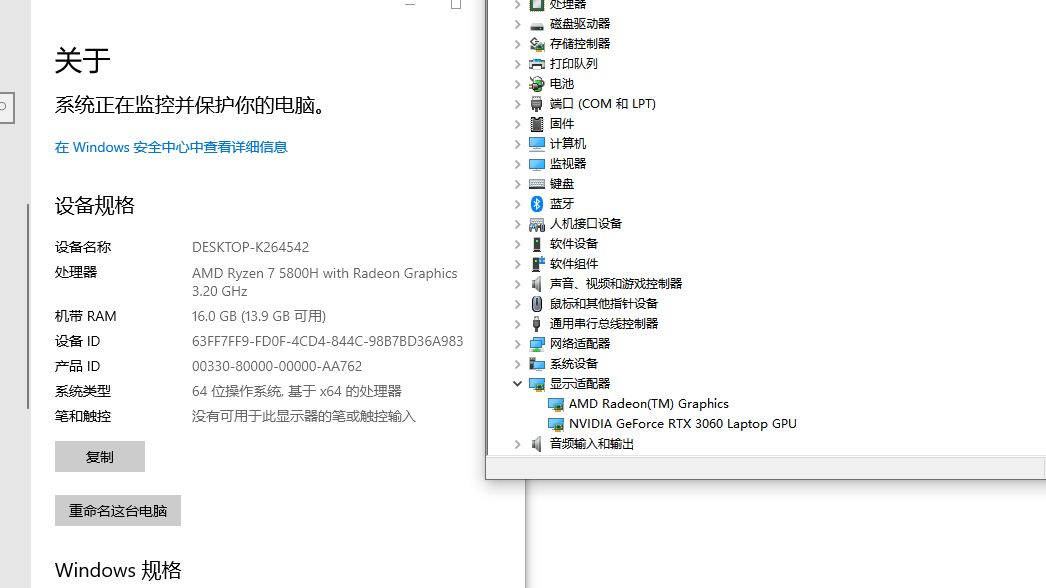Expand the 打印队列 node arrow
Image resolution: width=1046 pixels, height=588 pixels.
coord(517,64)
